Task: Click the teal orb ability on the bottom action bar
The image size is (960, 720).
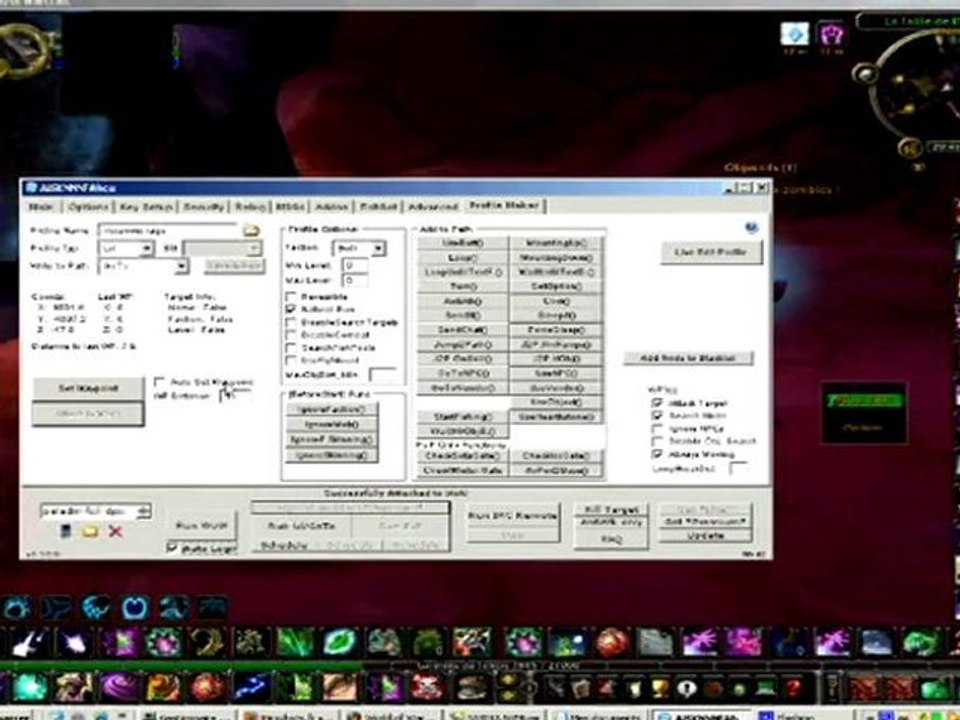Action: [29, 687]
